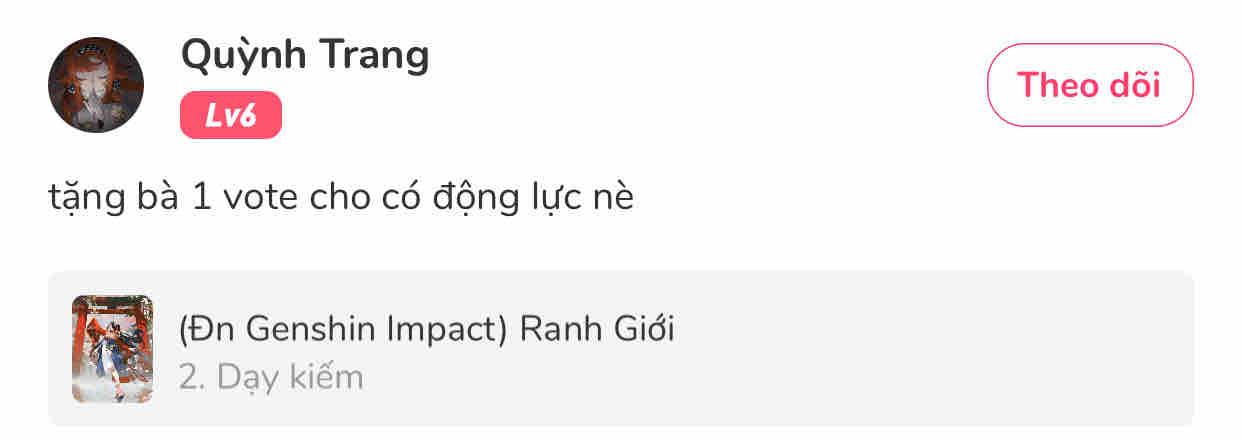Open Quỳnh Trang's profile avatar

tap(96, 85)
